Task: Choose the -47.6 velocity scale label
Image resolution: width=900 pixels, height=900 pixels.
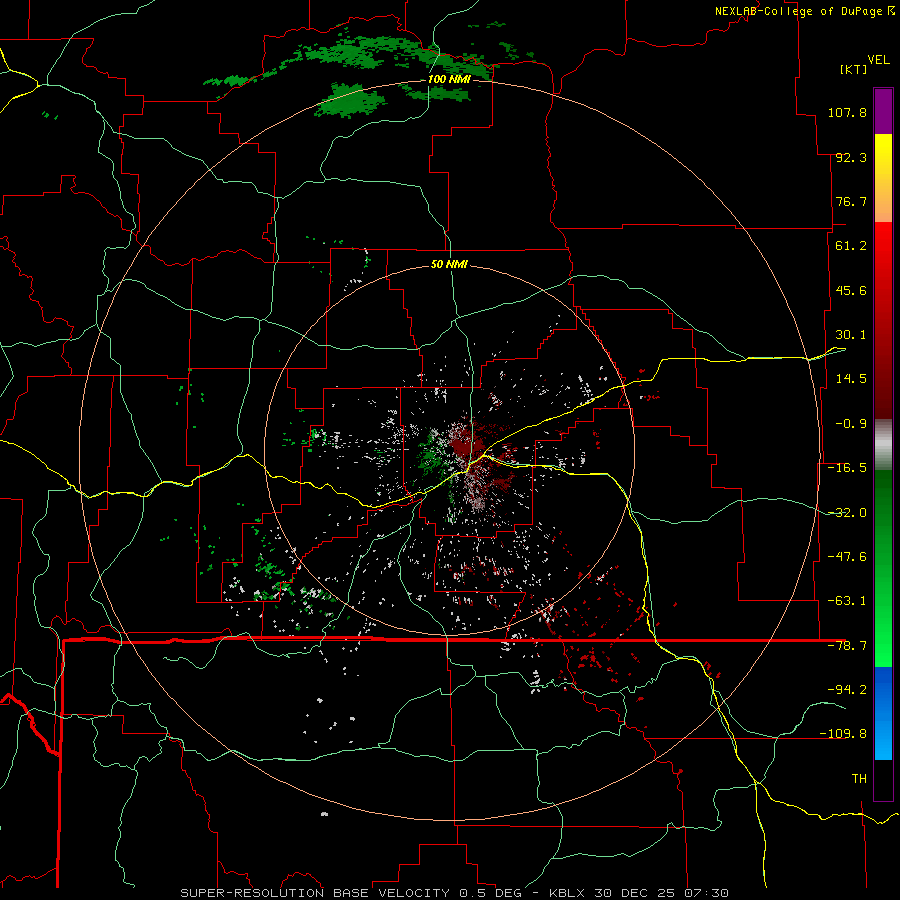Action: (847, 557)
